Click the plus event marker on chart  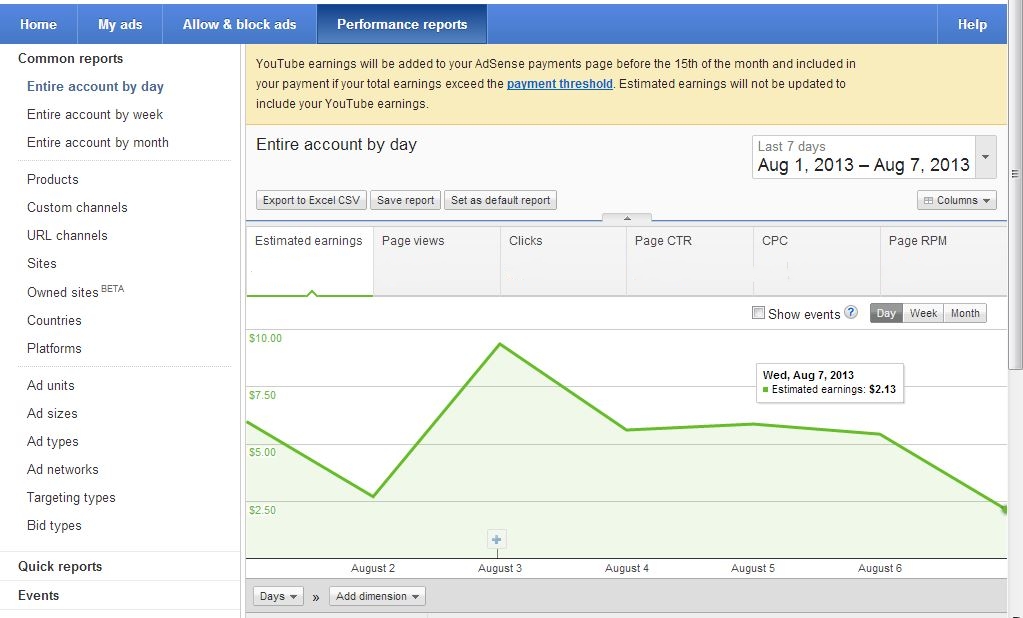coord(497,540)
